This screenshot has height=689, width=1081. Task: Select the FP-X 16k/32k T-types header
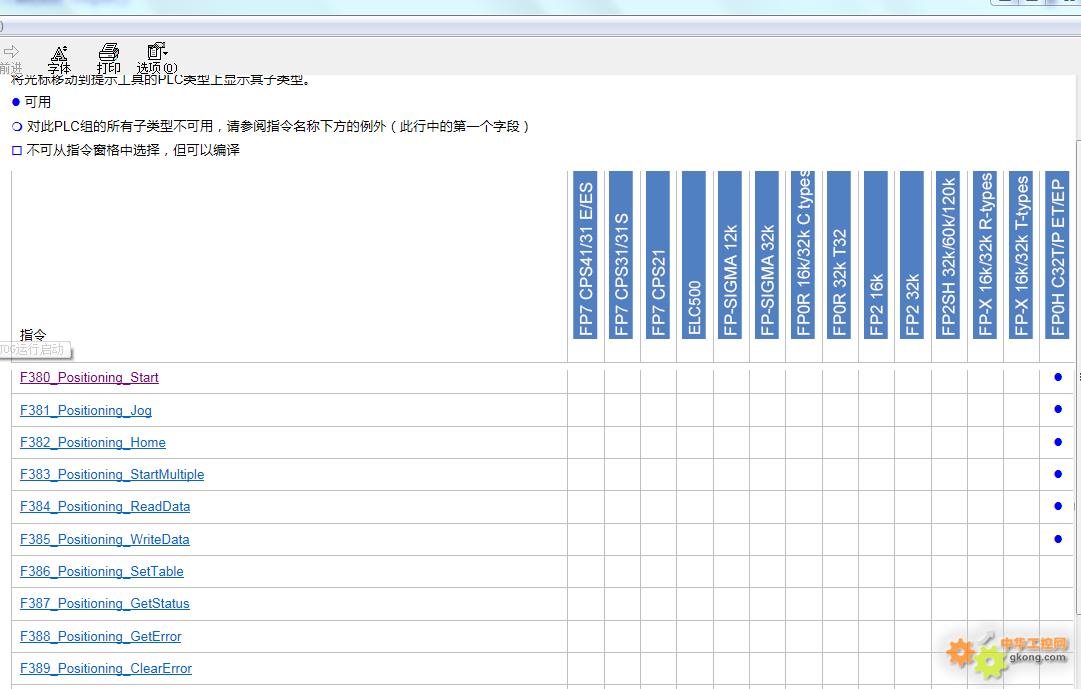1020,255
